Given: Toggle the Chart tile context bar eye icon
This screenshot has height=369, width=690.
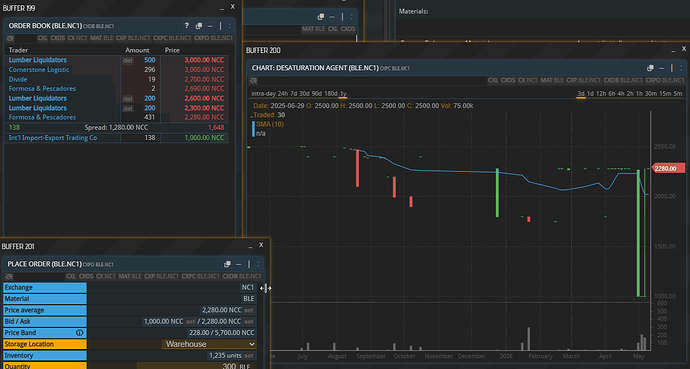Looking at the screenshot, I should tap(253, 80).
